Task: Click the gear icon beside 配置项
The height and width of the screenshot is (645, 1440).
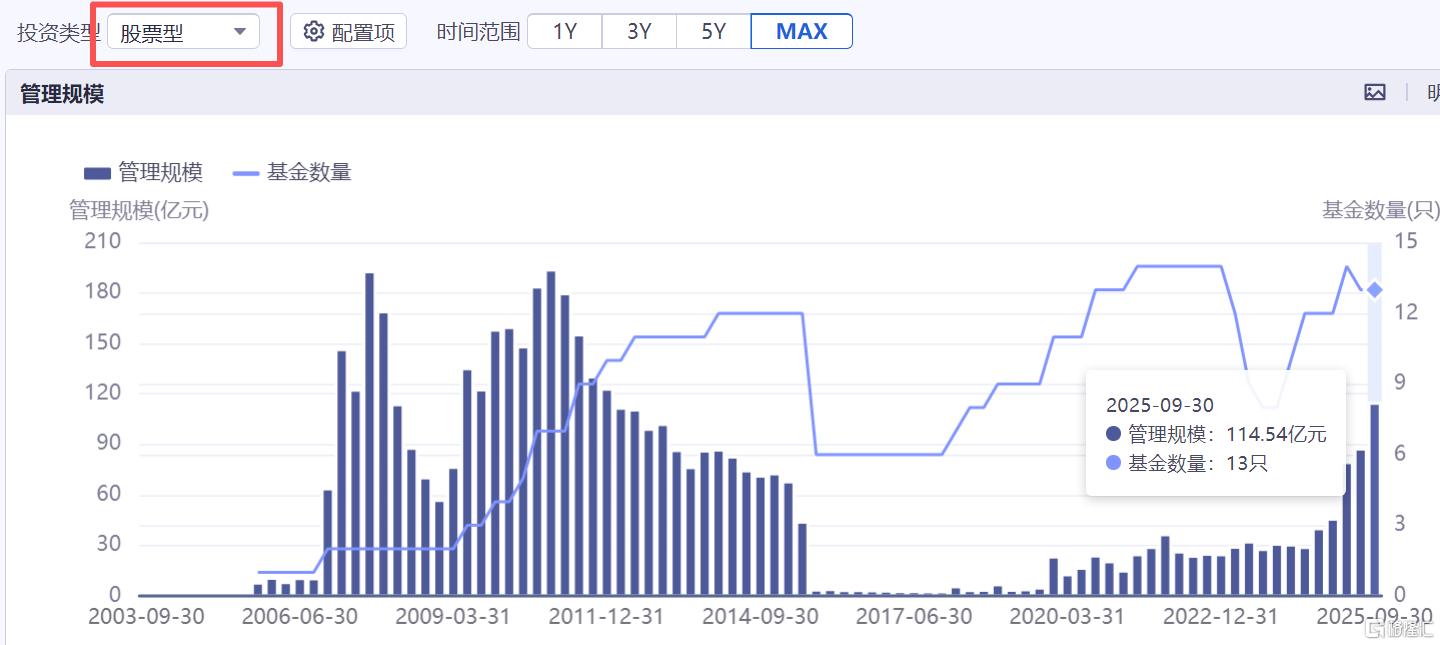Action: [x=314, y=32]
